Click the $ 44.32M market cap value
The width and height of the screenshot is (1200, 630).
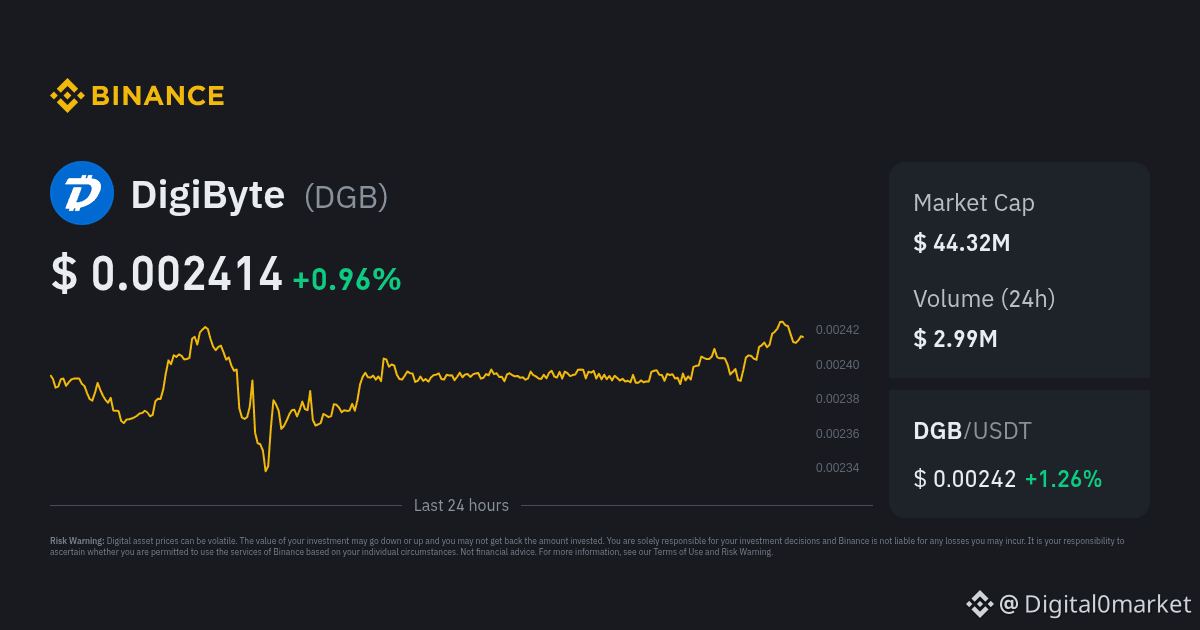962,242
